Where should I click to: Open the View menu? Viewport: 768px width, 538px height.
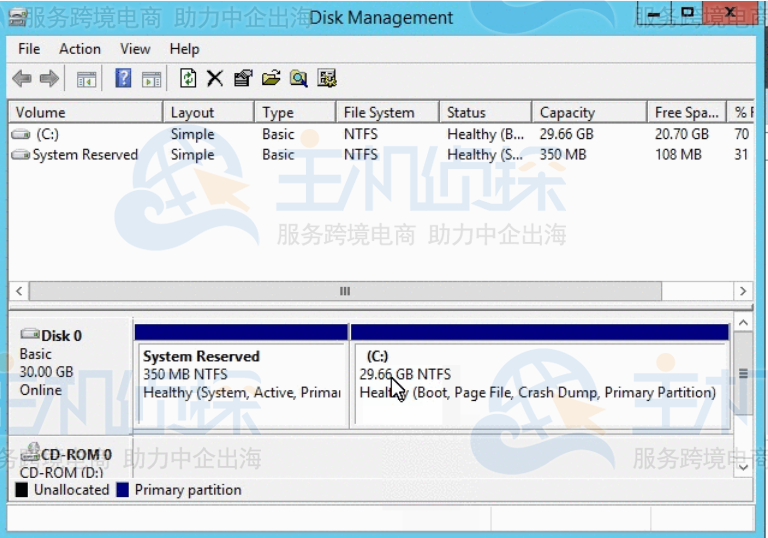coord(135,48)
